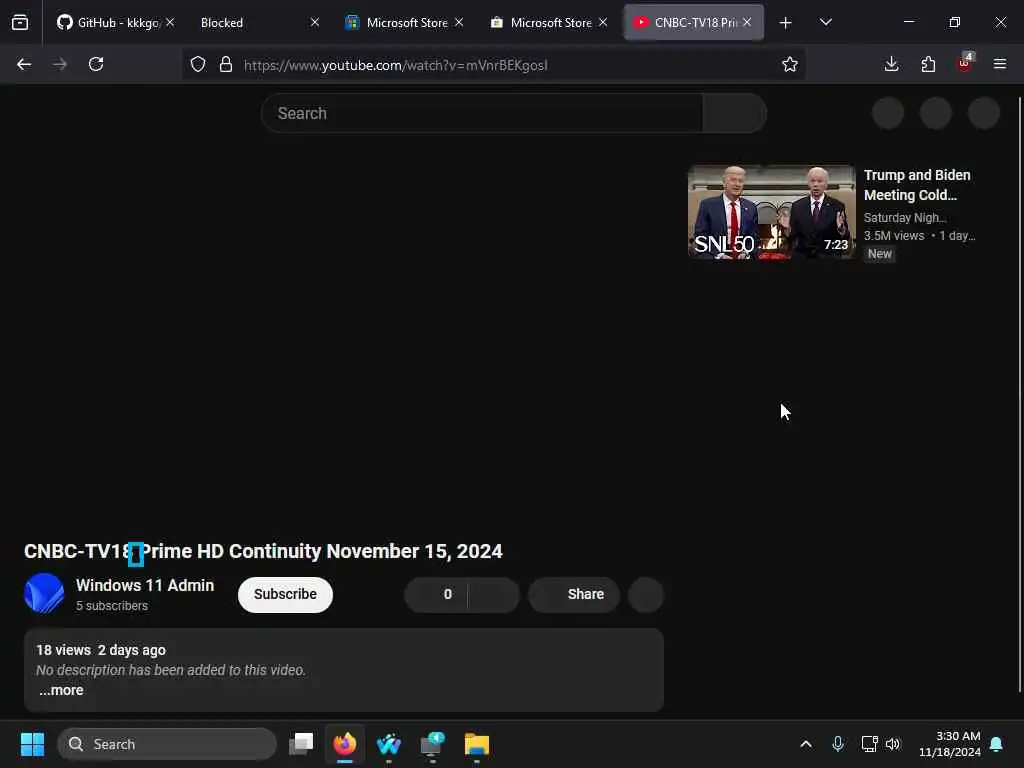Open the uBlock Origin extension icon
Image resolution: width=1024 pixels, height=768 pixels.
[x=965, y=63]
